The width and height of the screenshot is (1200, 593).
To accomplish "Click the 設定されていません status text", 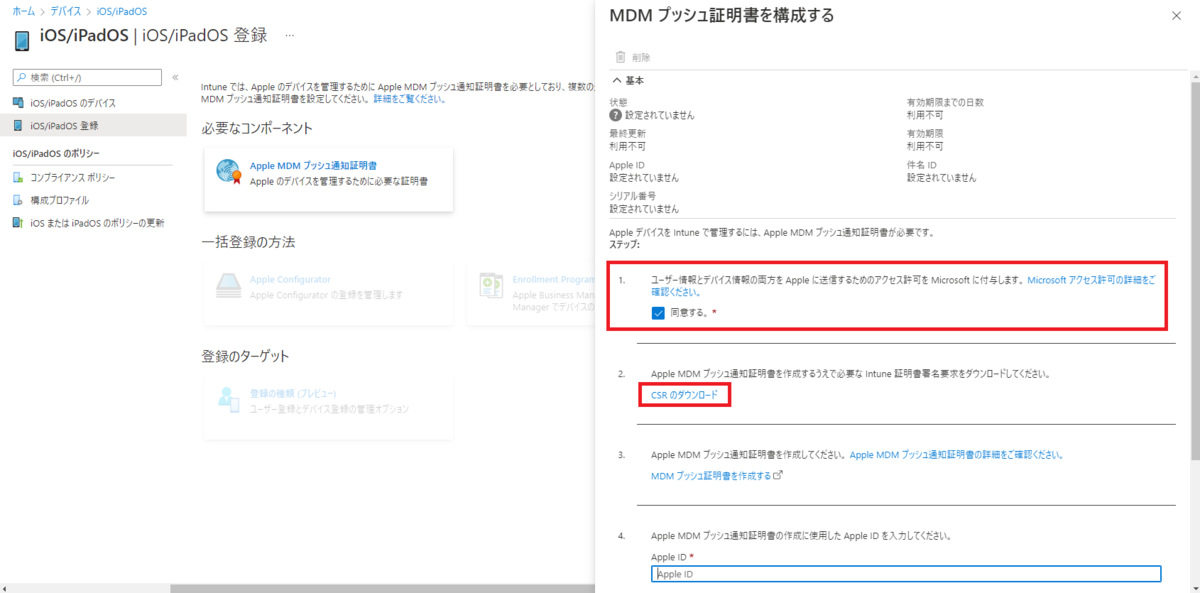I will [660, 115].
